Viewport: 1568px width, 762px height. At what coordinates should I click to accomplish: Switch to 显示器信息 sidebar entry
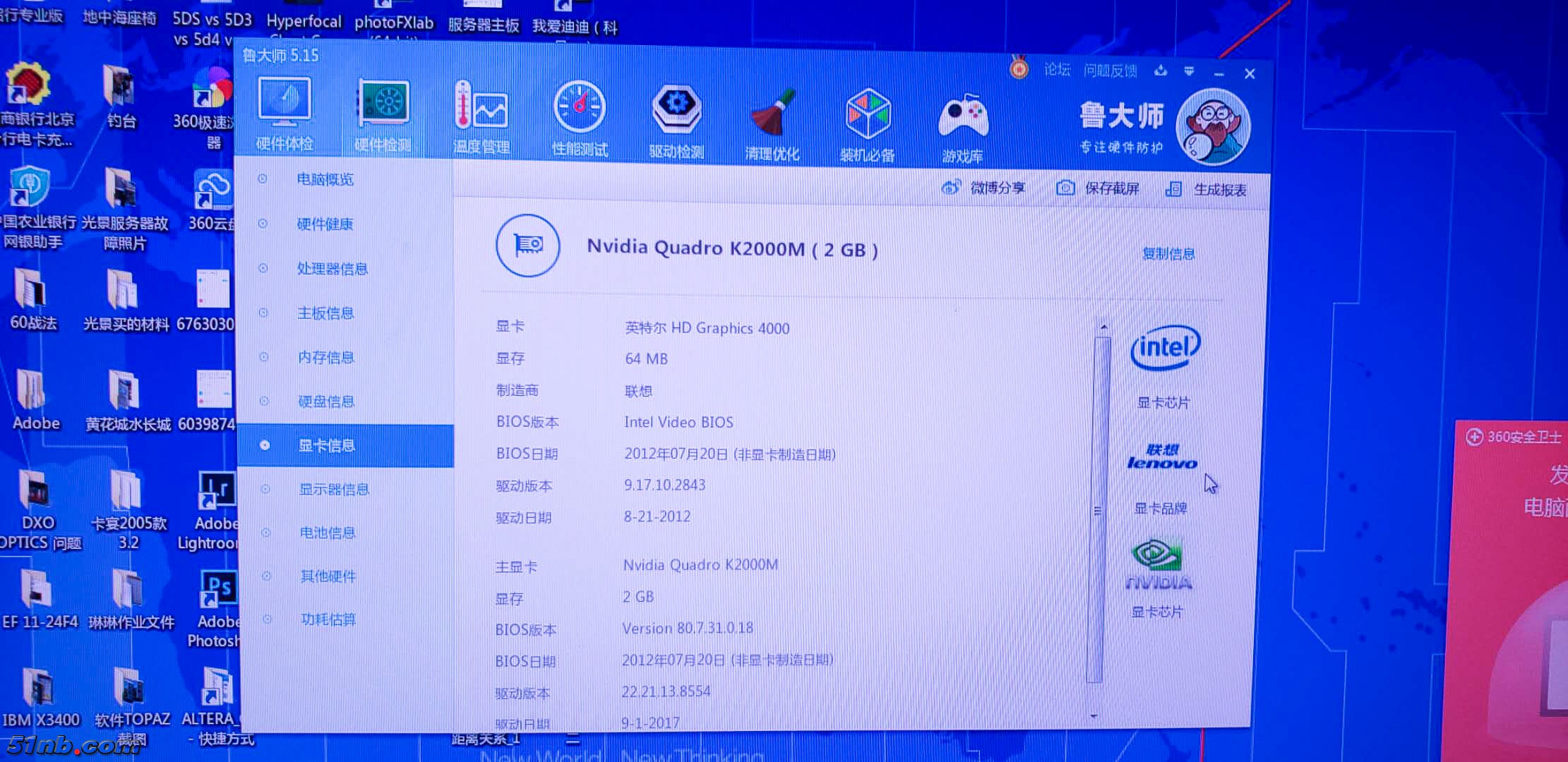tap(333, 490)
